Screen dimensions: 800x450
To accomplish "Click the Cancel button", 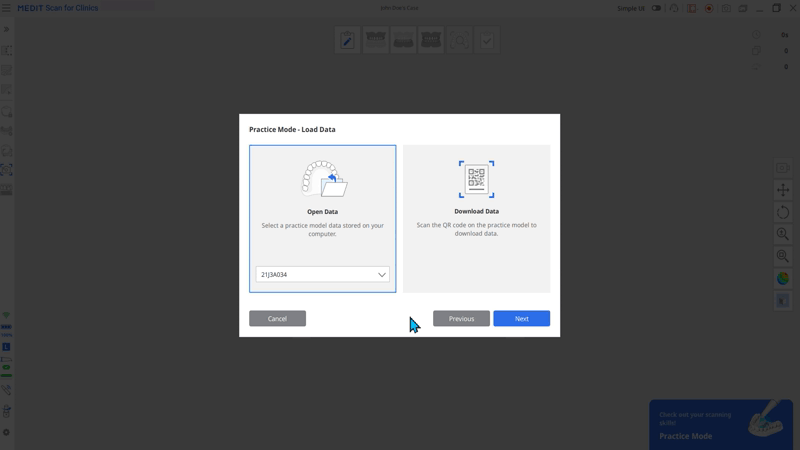I will coord(278,318).
